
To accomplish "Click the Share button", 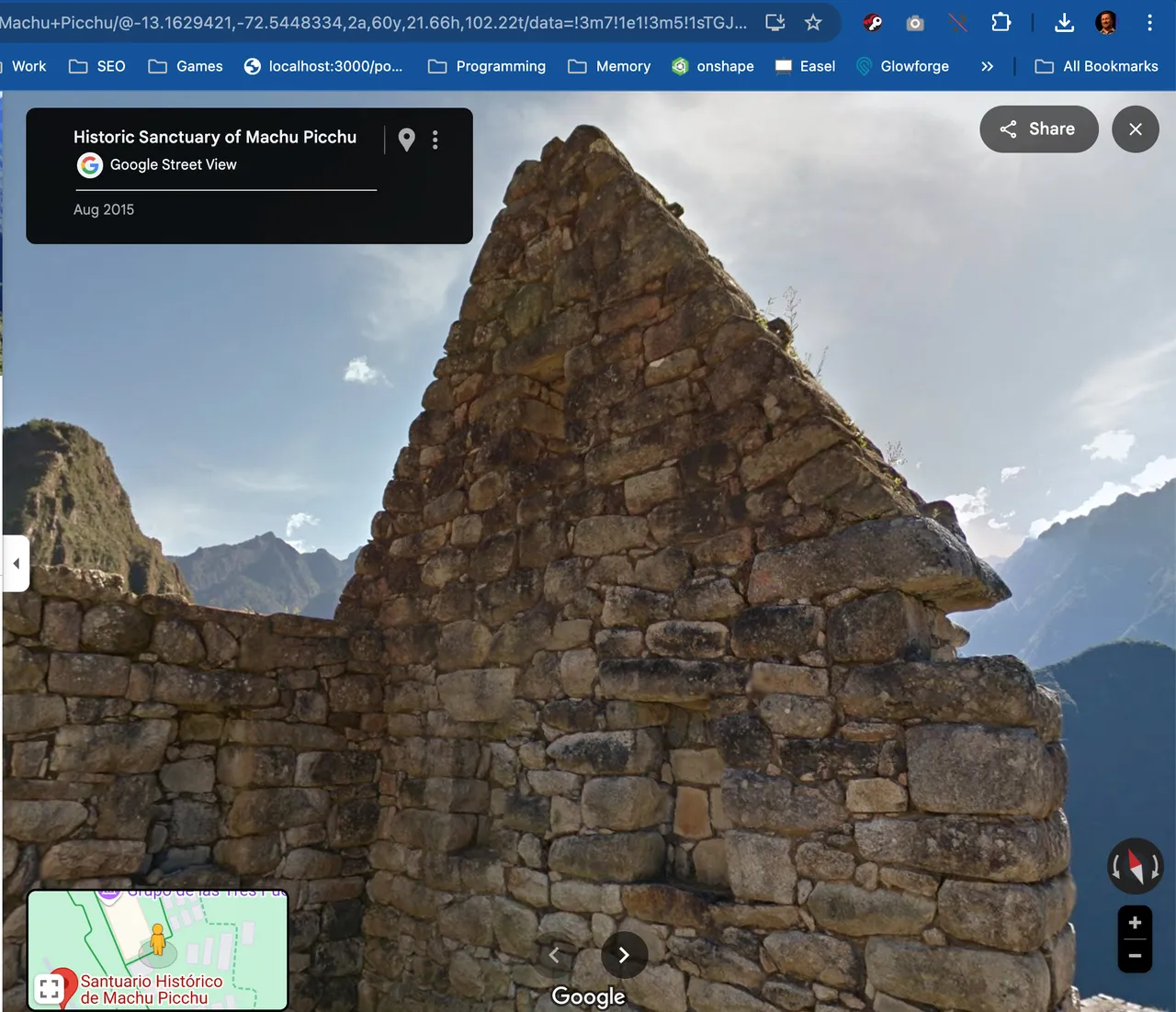I will coord(1039,129).
